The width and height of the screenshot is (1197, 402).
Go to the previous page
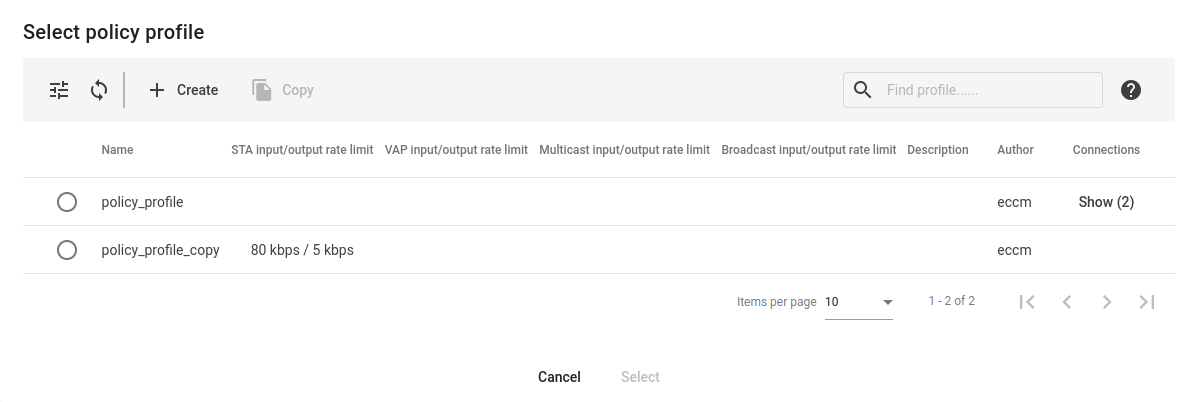point(1067,302)
